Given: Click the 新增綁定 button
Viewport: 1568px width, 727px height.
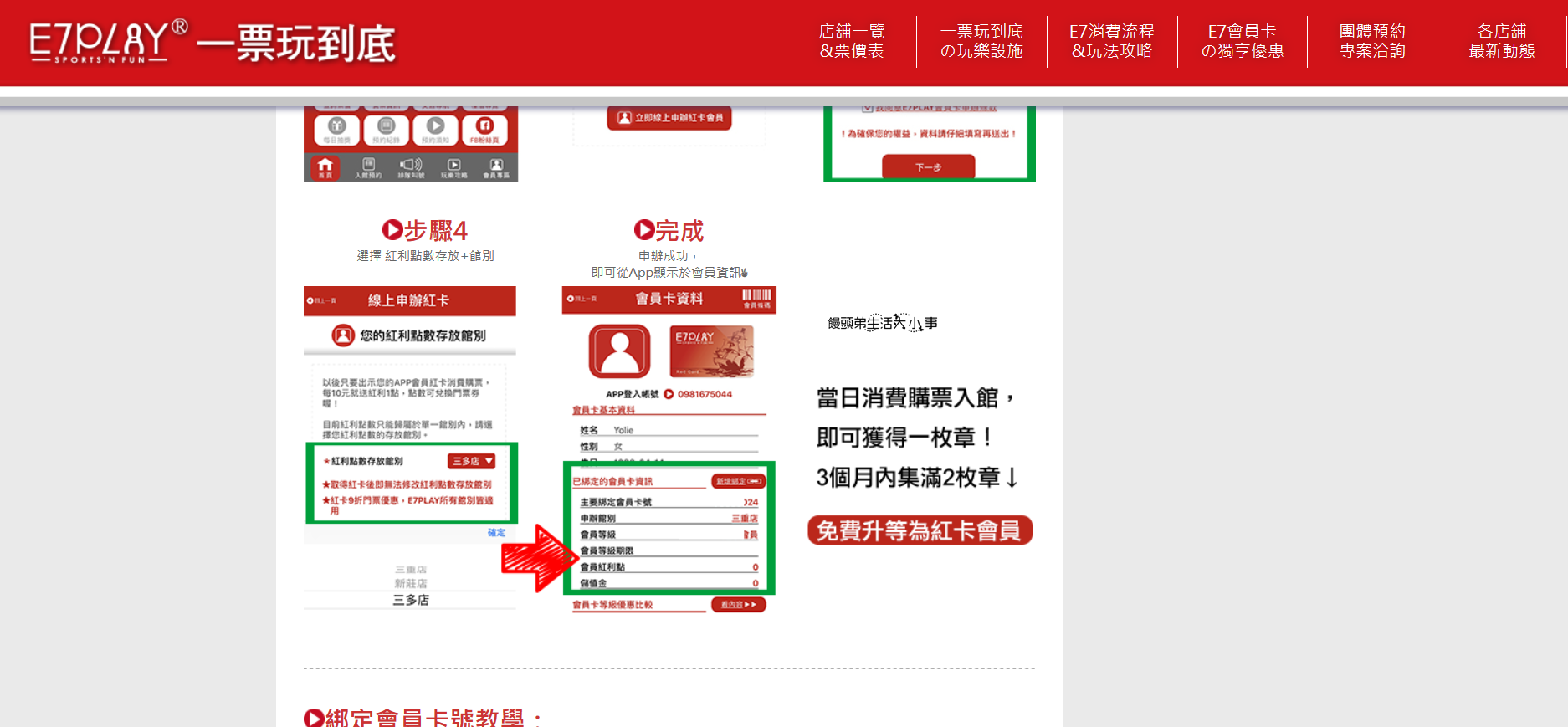Looking at the screenshot, I should tap(738, 481).
